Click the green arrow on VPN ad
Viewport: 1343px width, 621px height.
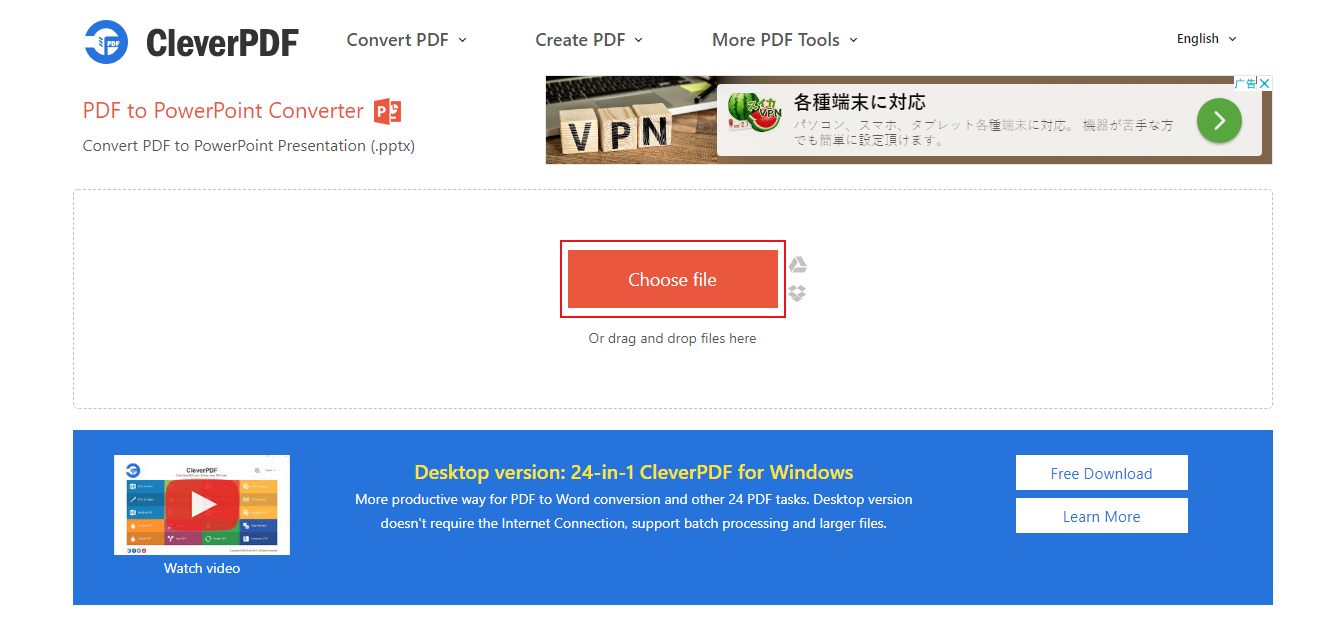(x=1219, y=121)
